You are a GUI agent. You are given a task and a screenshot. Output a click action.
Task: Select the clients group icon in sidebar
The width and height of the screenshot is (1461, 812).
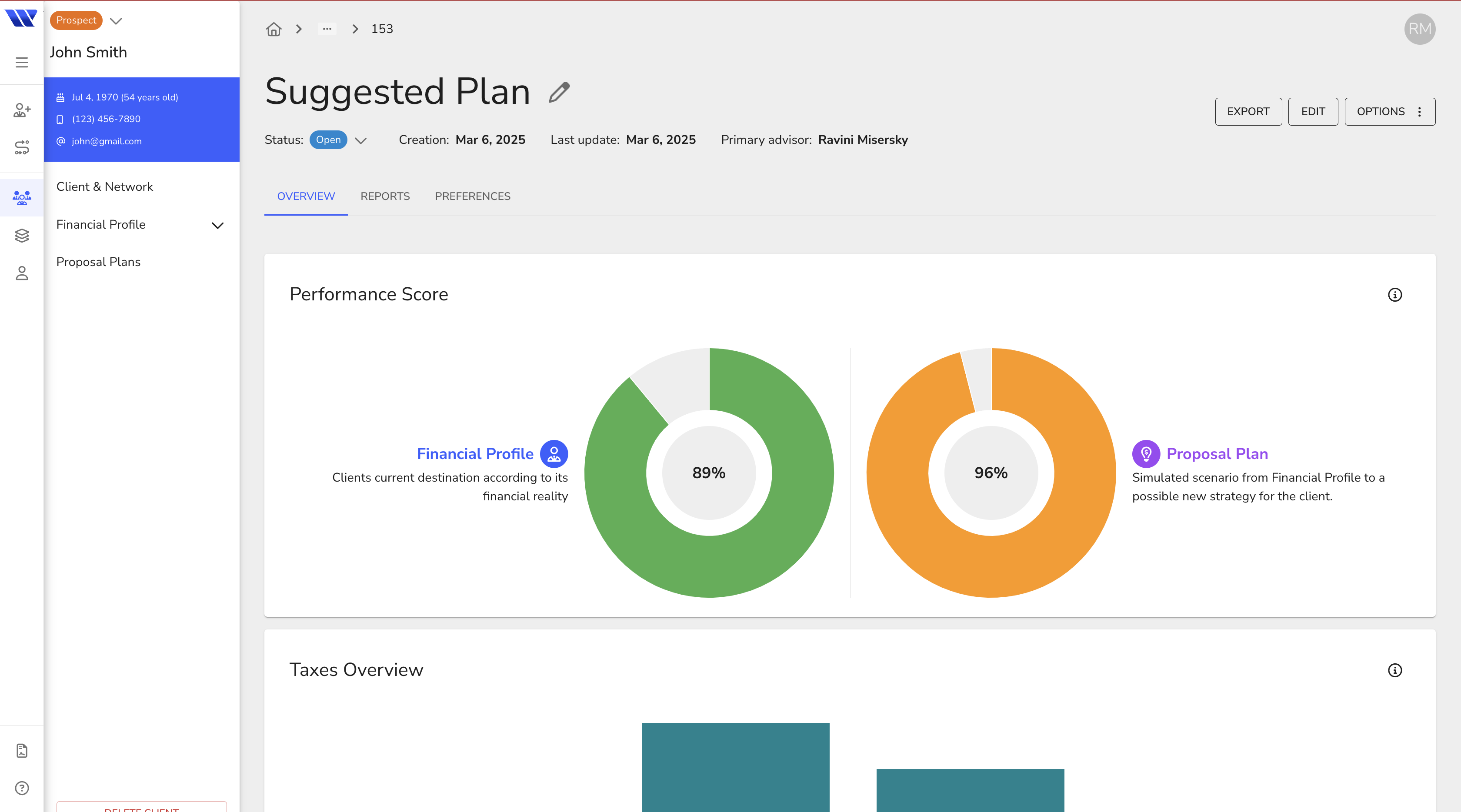pyautogui.click(x=22, y=197)
